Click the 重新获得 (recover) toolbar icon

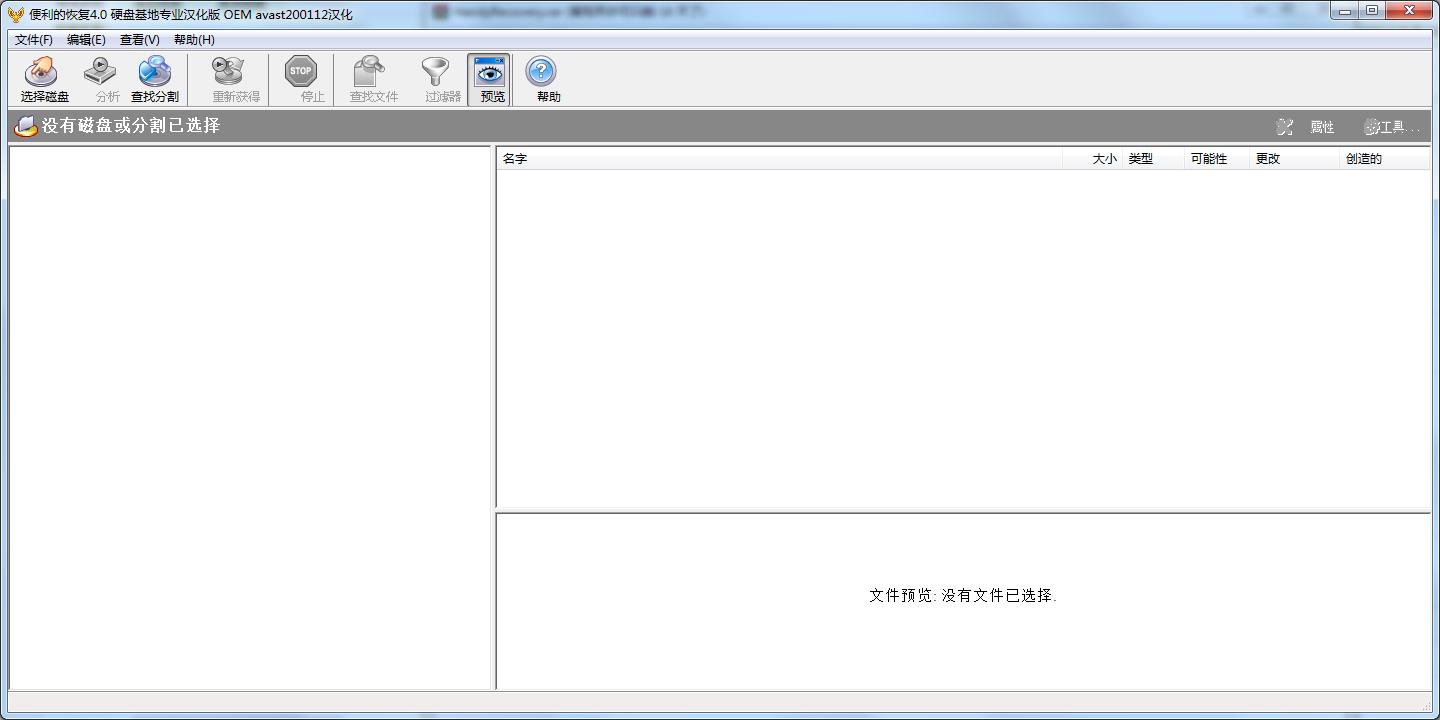point(229,72)
